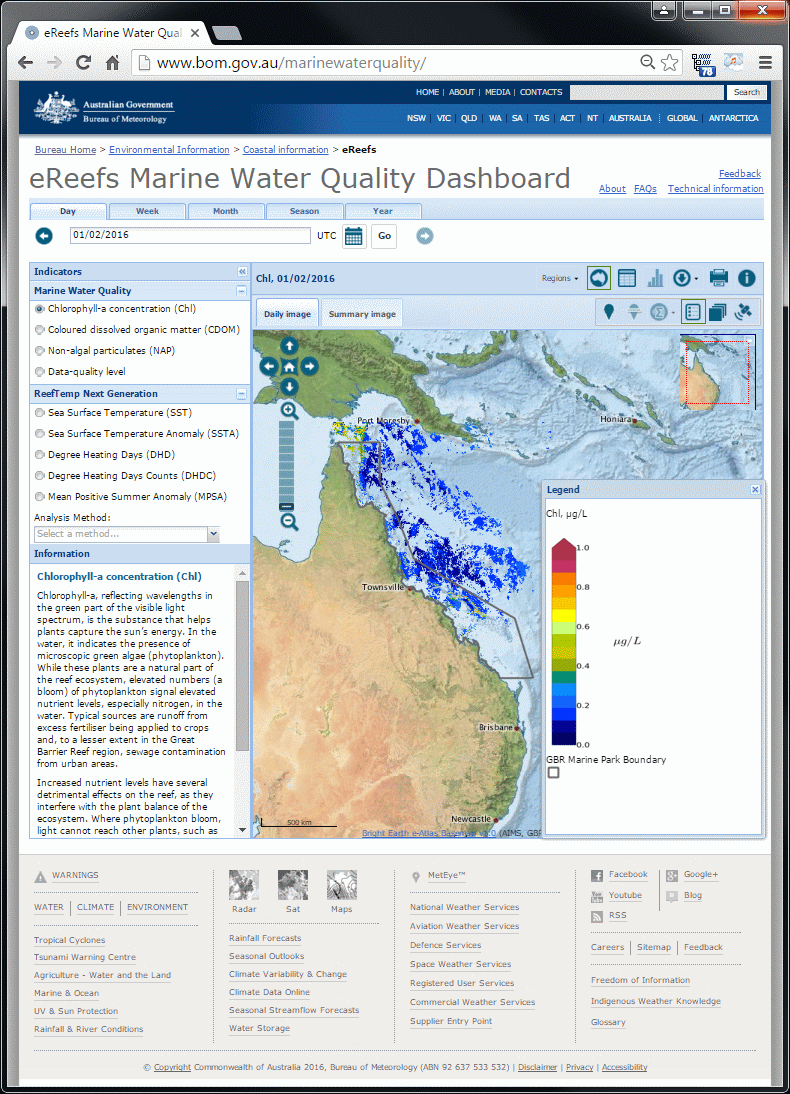Pan the map left
This screenshot has width=790, height=1094.
(269, 366)
